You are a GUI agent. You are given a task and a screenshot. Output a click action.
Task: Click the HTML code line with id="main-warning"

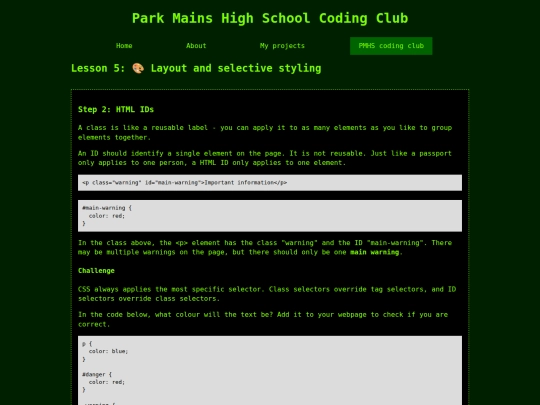pyautogui.click(x=270, y=183)
